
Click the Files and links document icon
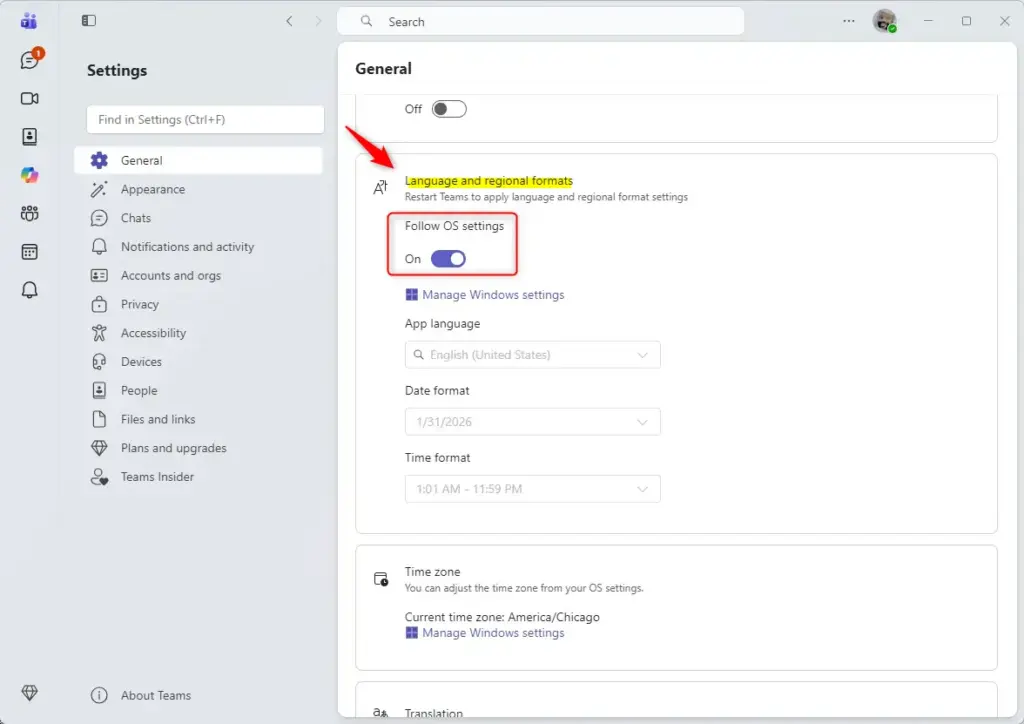pos(99,419)
